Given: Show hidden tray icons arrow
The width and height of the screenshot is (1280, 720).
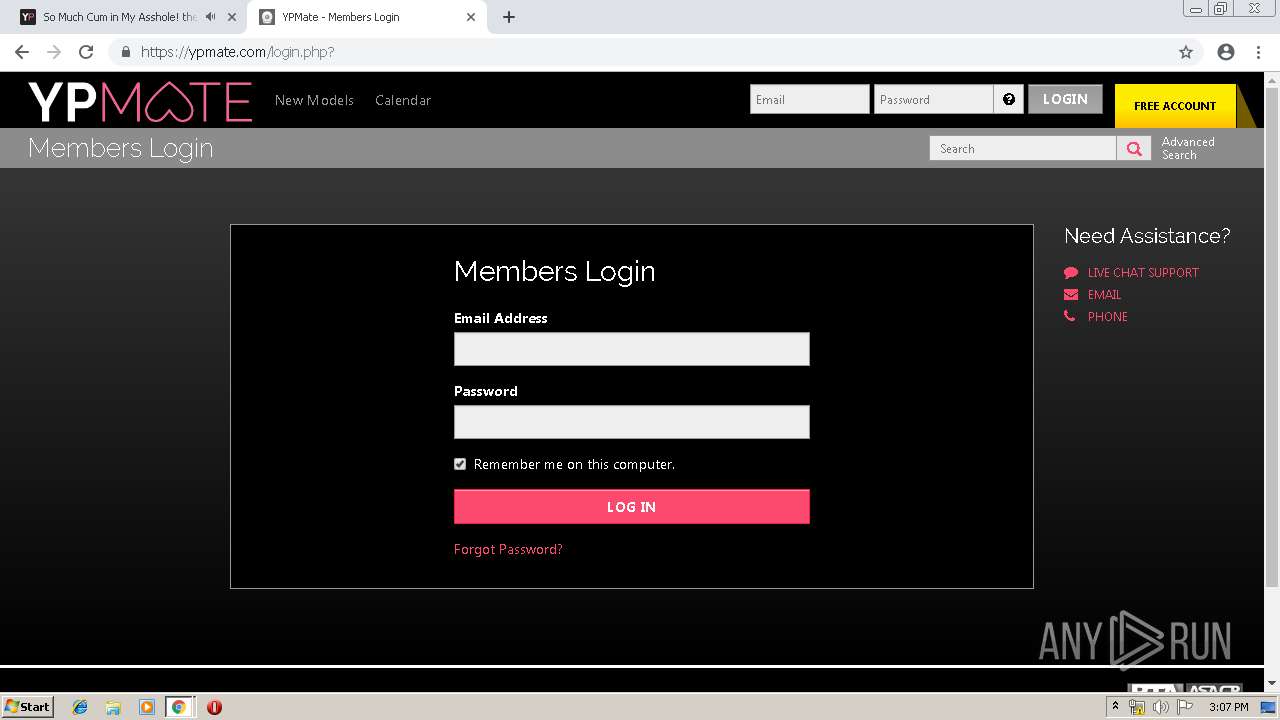Looking at the screenshot, I should [1115, 707].
